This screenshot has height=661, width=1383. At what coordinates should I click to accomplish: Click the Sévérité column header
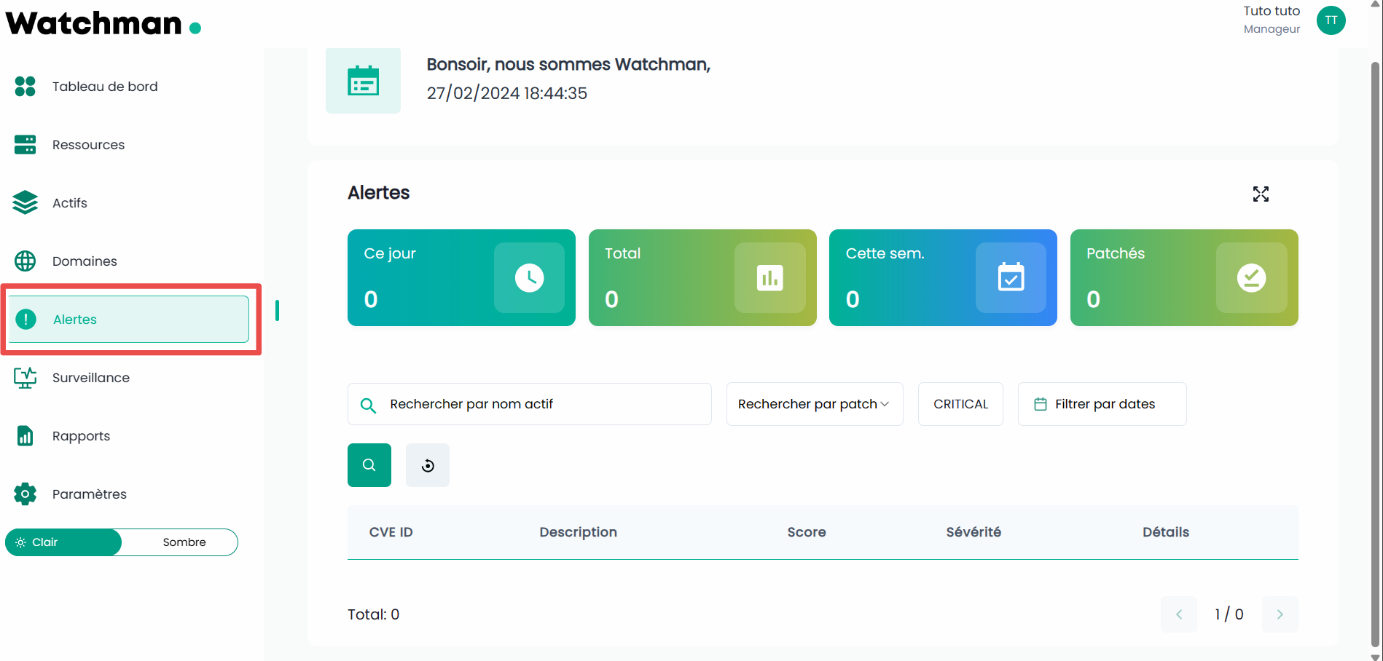click(x=973, y=532)
